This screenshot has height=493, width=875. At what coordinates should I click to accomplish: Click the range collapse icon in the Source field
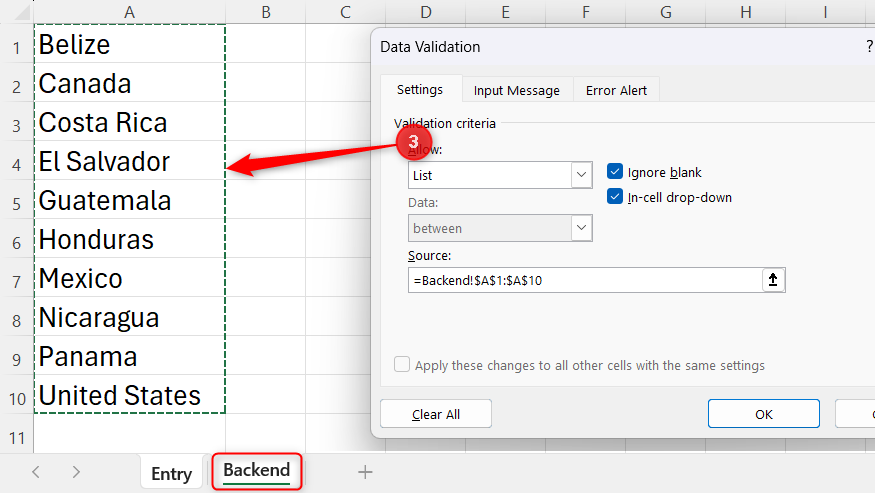773,280
